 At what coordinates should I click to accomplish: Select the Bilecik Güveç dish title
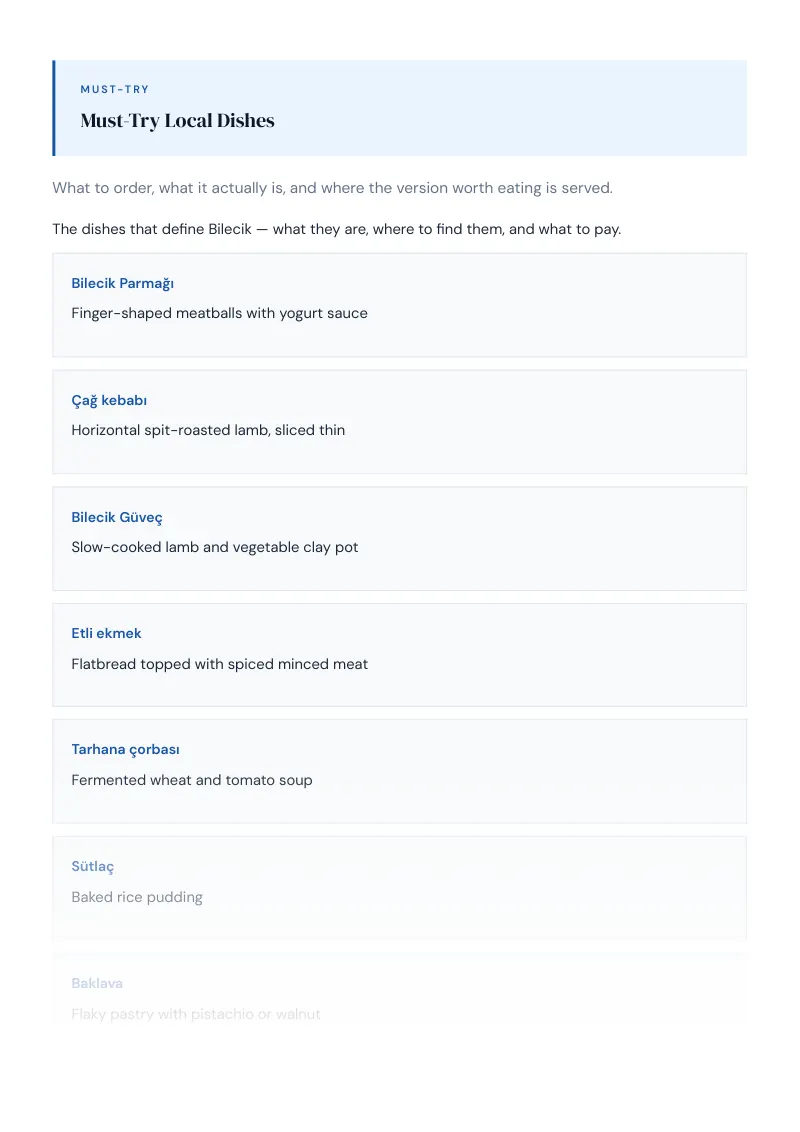coord(117,518)
